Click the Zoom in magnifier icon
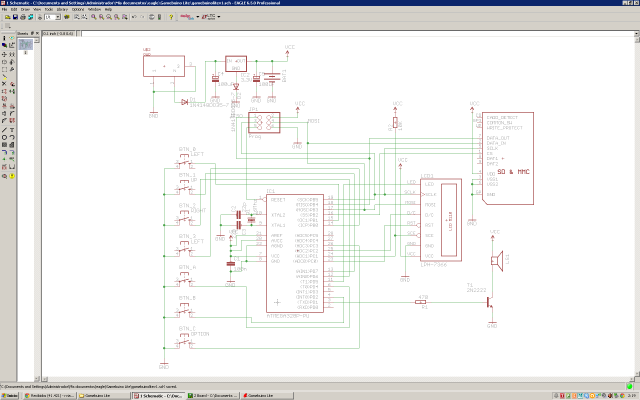Image resolution: width=640 pixels, height=400 pixels. [102, 17]
